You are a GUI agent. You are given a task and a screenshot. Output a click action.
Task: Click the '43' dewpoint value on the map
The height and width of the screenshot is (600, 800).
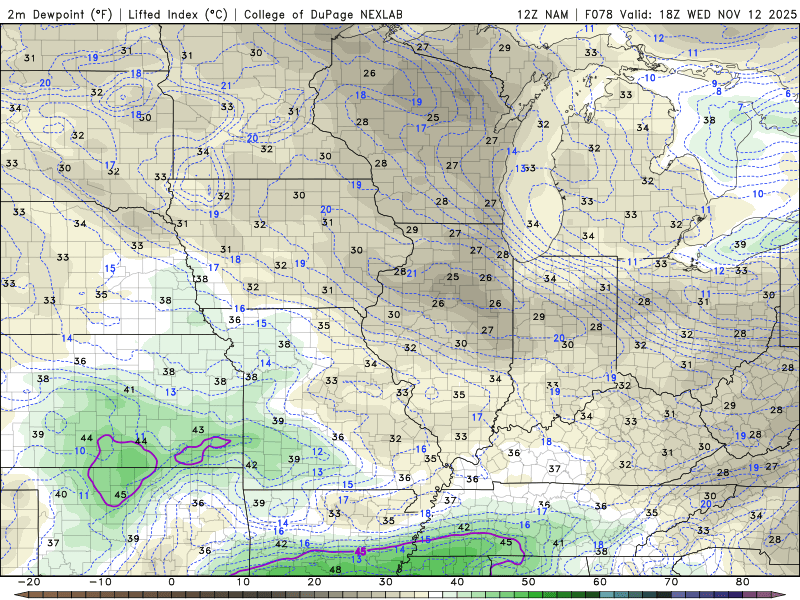(198, 430)
